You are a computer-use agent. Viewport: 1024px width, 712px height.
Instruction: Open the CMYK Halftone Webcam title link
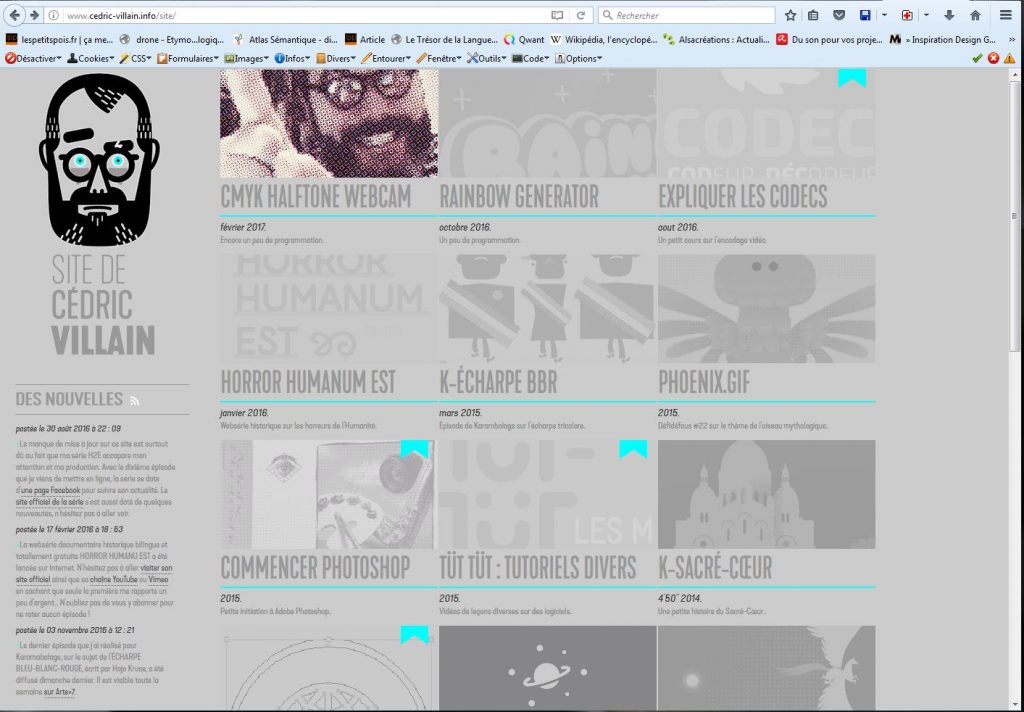pyautogui.click(x=316, y=196)
